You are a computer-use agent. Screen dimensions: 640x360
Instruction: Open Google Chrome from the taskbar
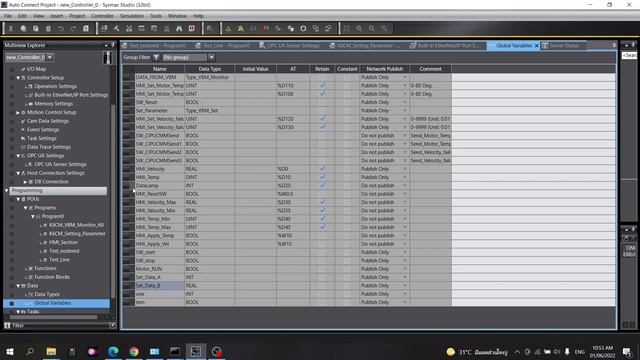134,351
